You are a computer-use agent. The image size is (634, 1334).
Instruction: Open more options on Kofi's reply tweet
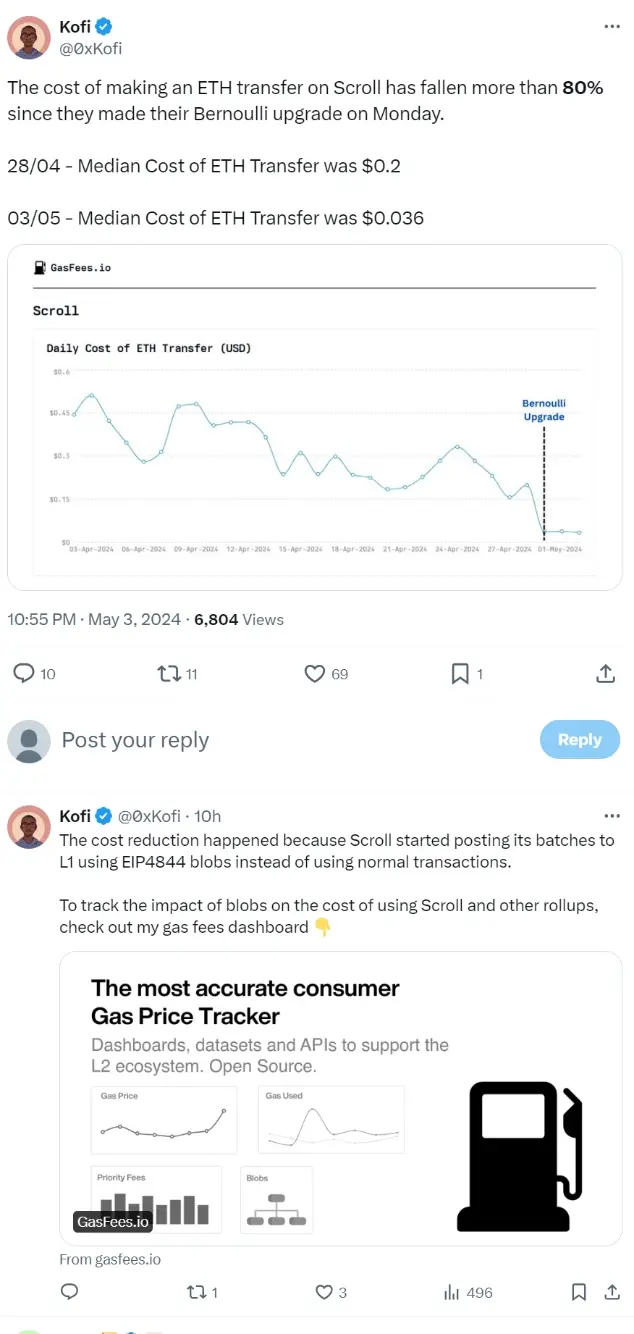pyautogui.click(x=612, y=816)
